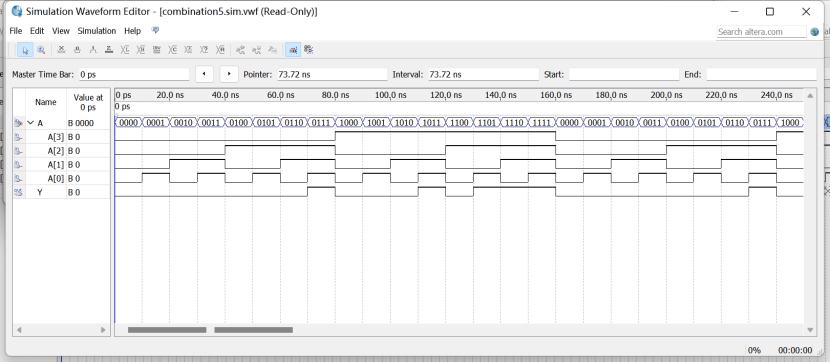Open the Arbitrary Value (X?) tool
830x362 pixels.
point(204,50)
